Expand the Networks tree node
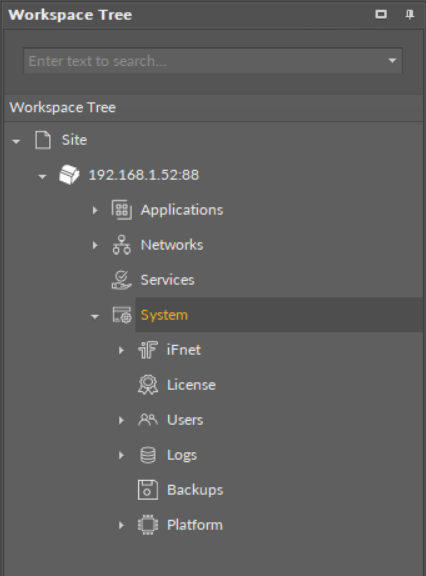The image size is (426, 576). point(95,245)
